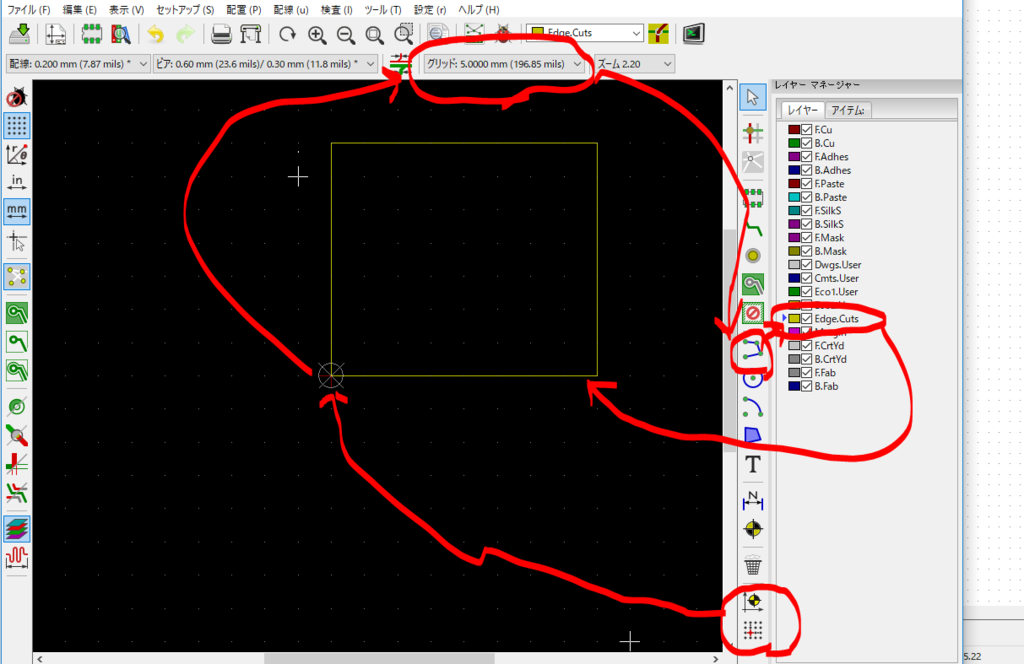This screenshot has width=1024, height=664.
Task: Open the via size dropdown
Action: (265, 63)
